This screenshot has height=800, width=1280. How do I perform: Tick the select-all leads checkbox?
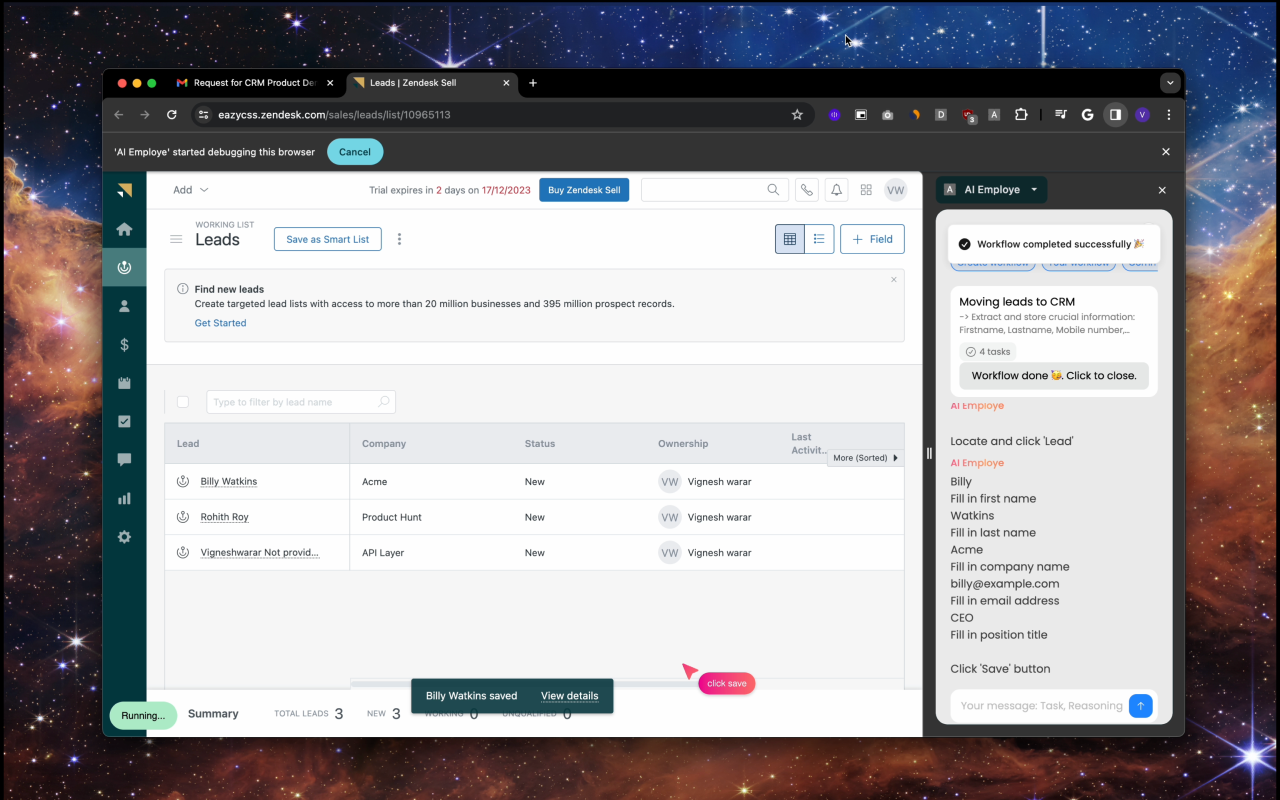pyautogui.click(x=183, y=402)
